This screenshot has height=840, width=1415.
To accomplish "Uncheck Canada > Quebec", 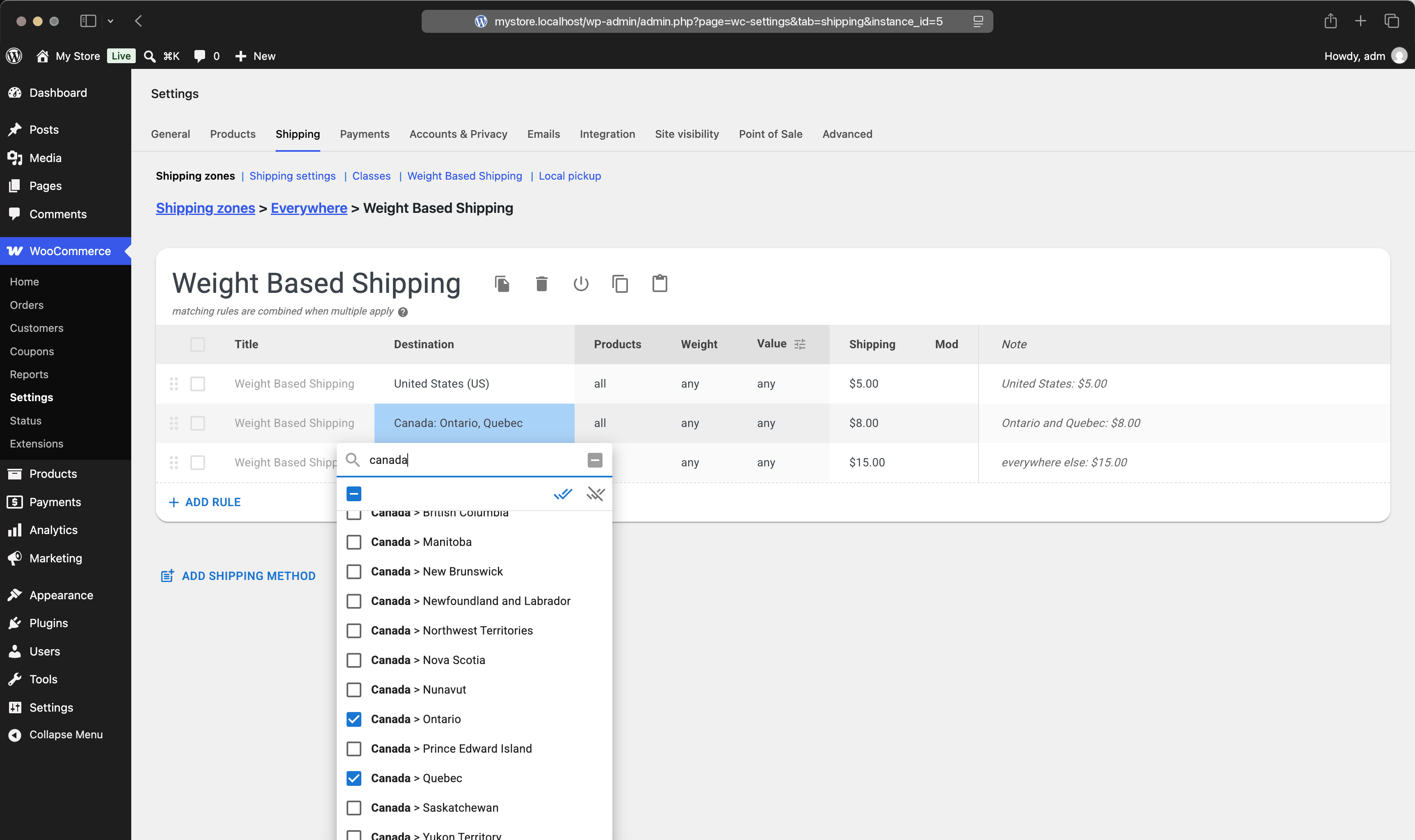I will click(x=354, y=778).
